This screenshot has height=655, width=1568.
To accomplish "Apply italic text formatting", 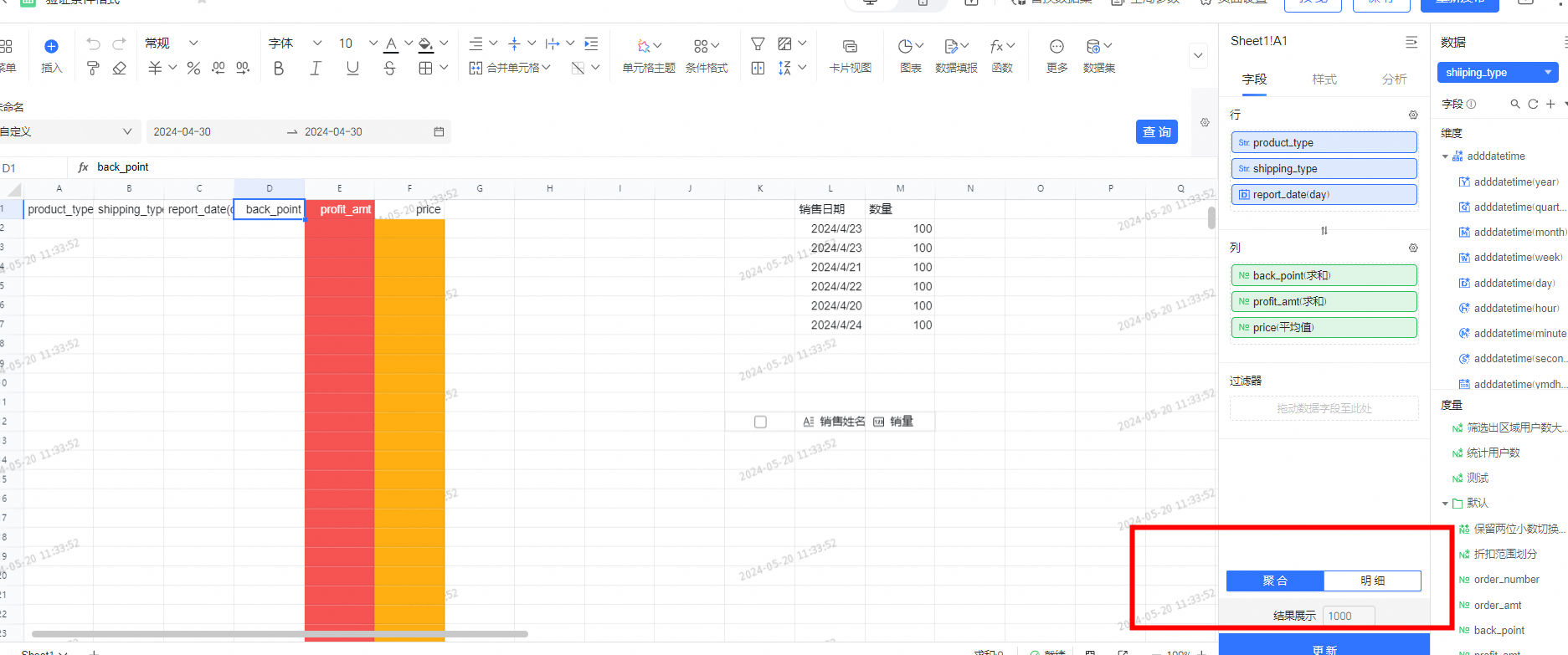I will pyautogui.click(x=316, y=69).
